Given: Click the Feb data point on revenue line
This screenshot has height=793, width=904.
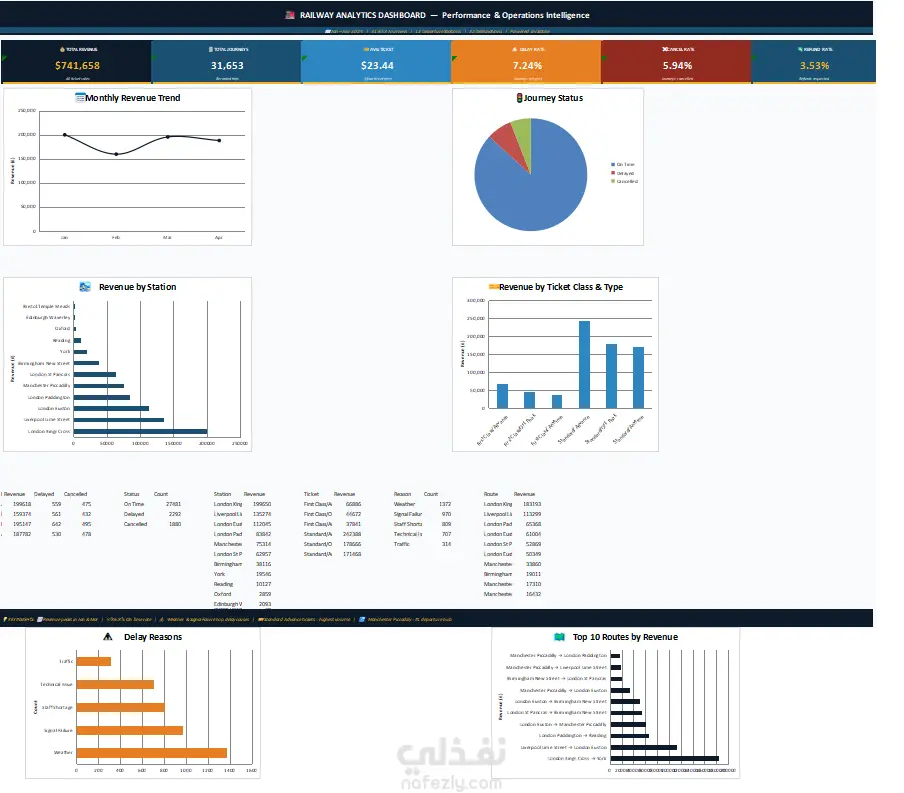Looking at the screenshot, I should (x=116, y=154).
